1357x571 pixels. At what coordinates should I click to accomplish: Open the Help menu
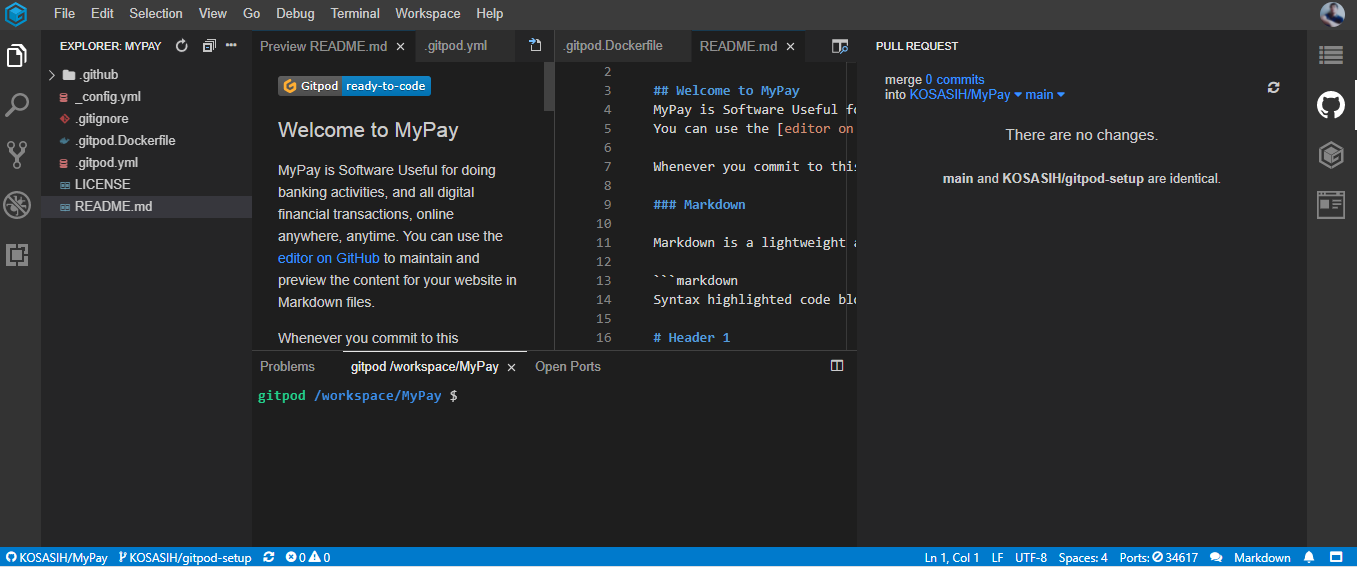coord(490,13)
